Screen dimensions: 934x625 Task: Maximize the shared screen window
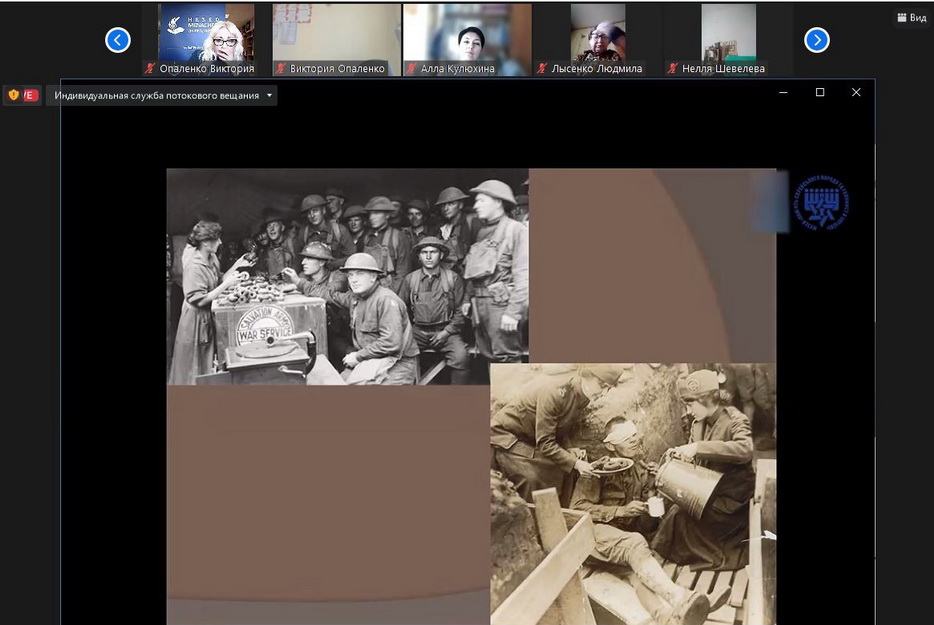[820, 92]
